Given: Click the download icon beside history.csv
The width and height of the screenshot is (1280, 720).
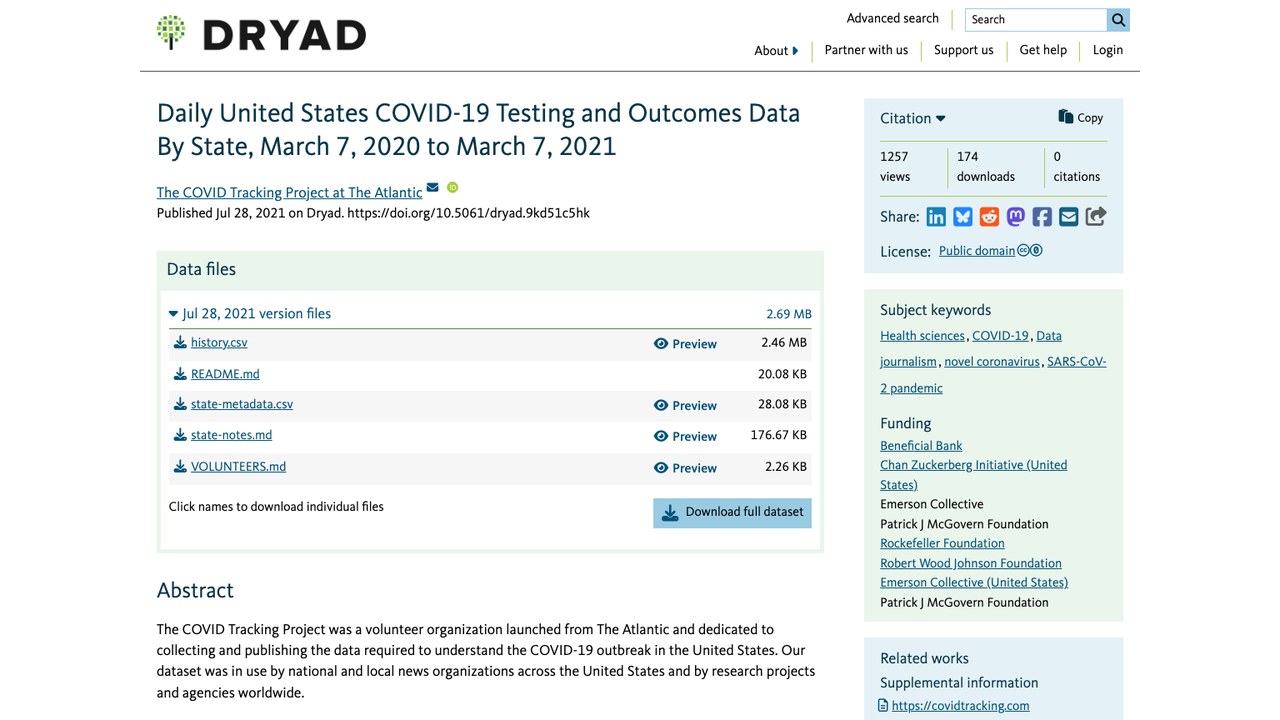Looking at the screenshot, I should [x=180, y=342].
